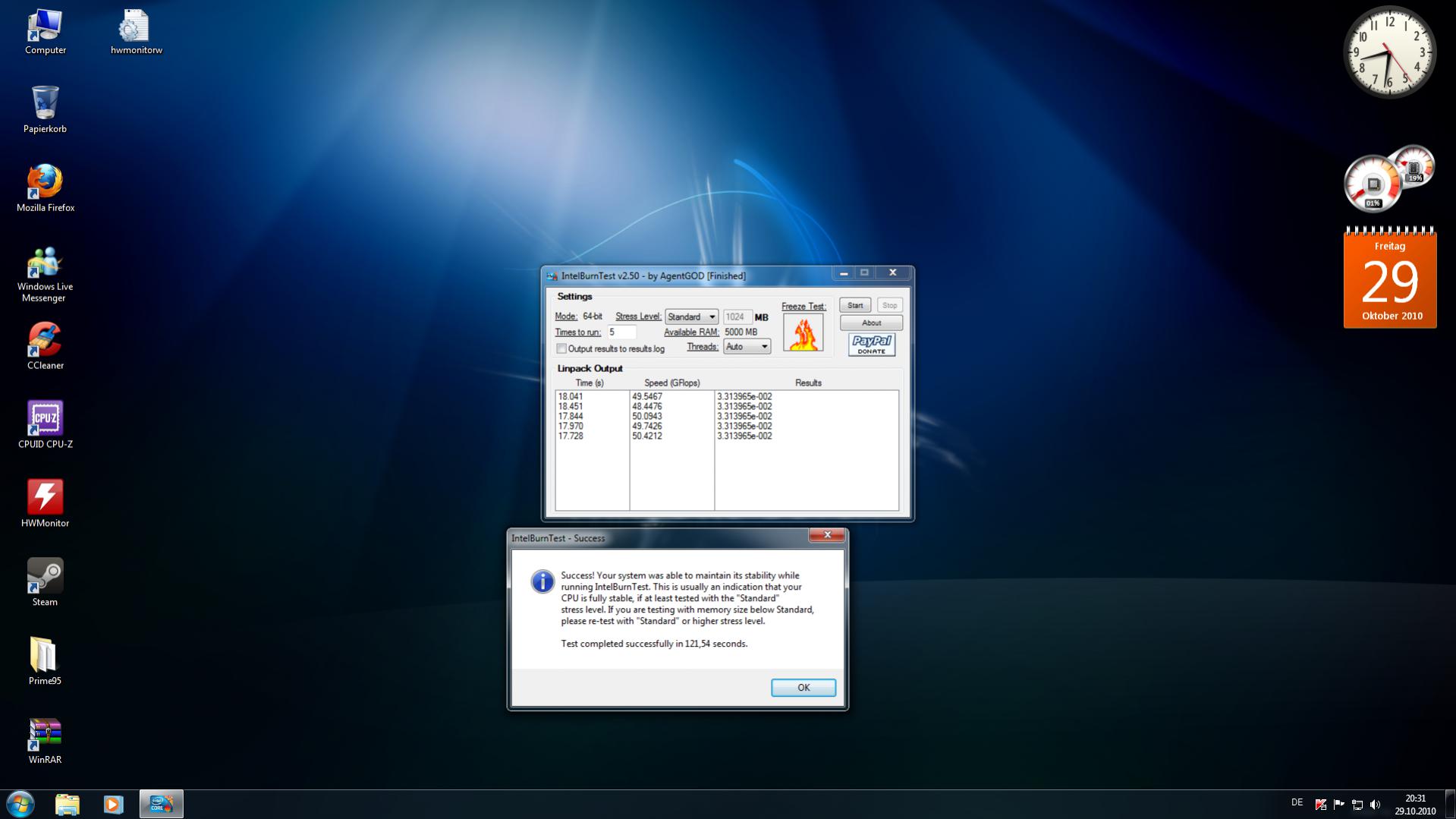Select the Linpack time value 17.844
1456x819 pixels.
(x=571, y=417)
